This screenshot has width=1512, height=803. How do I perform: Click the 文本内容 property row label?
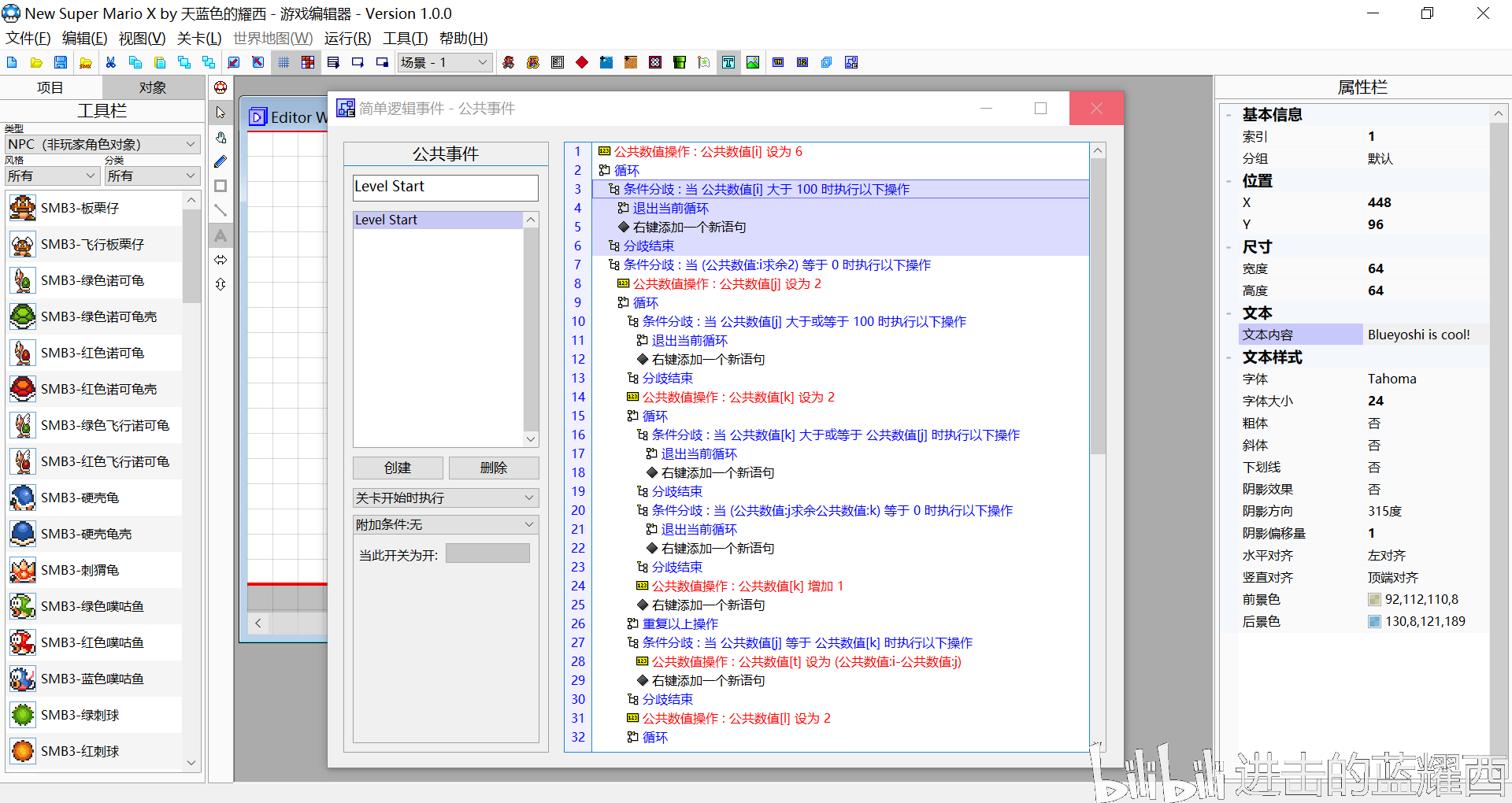coord(1300,335)
